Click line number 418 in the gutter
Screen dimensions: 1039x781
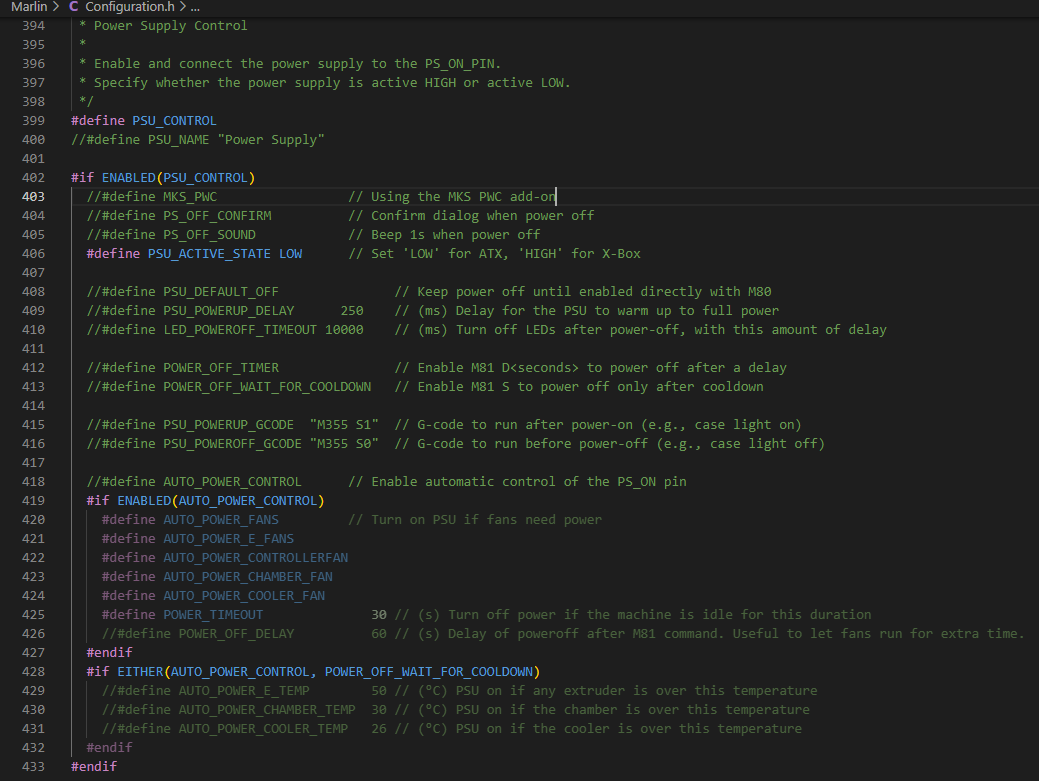coord(33,482)
